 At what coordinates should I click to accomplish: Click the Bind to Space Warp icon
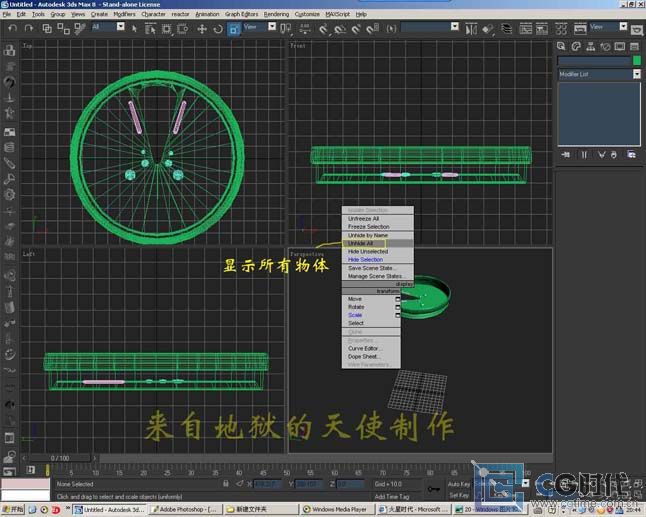pyautogui.click(x=80, y=28)
